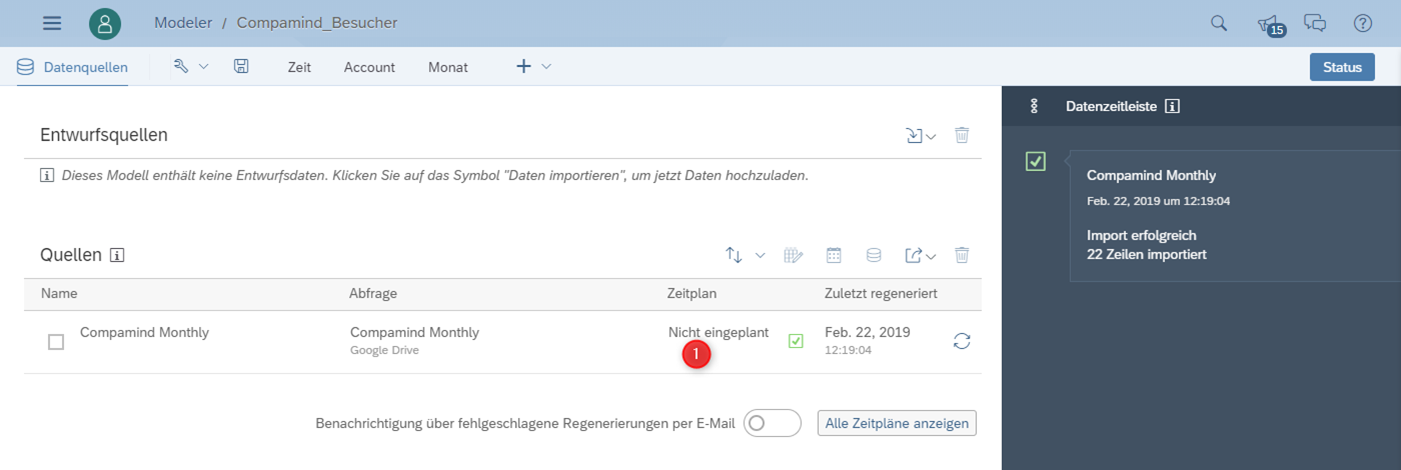Expand the wrench tool dropdown arrow
1401x470 pixels.
point(203,66)
